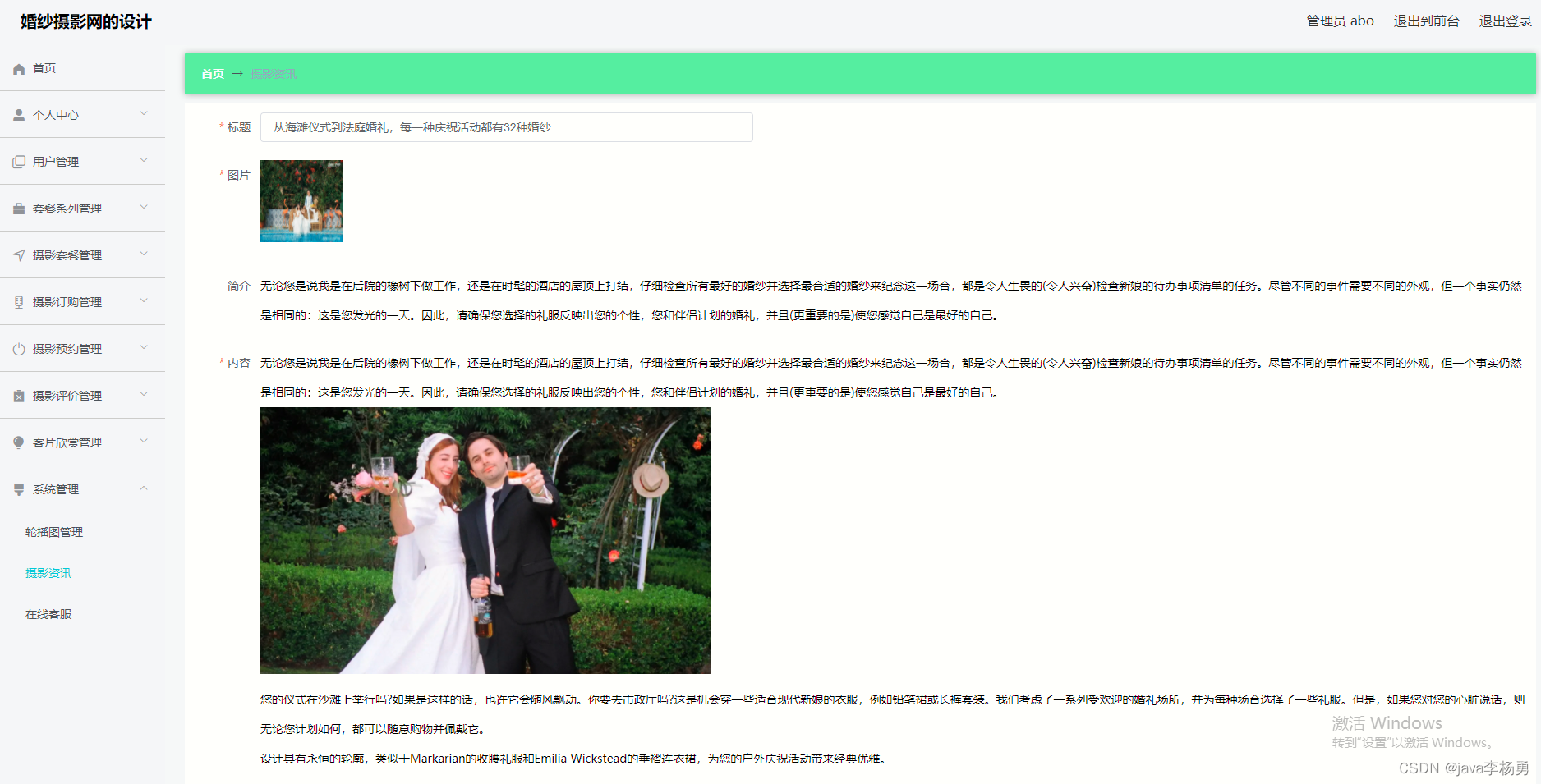The width and height of the screenshot is (1541, 784).
Task: Expand the 用户管理 dropdown arrow
Action: click(144, 161)
